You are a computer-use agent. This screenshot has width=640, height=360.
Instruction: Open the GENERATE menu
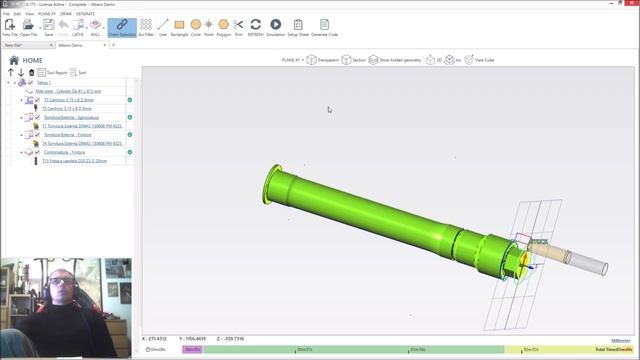(x=85, y=14)
